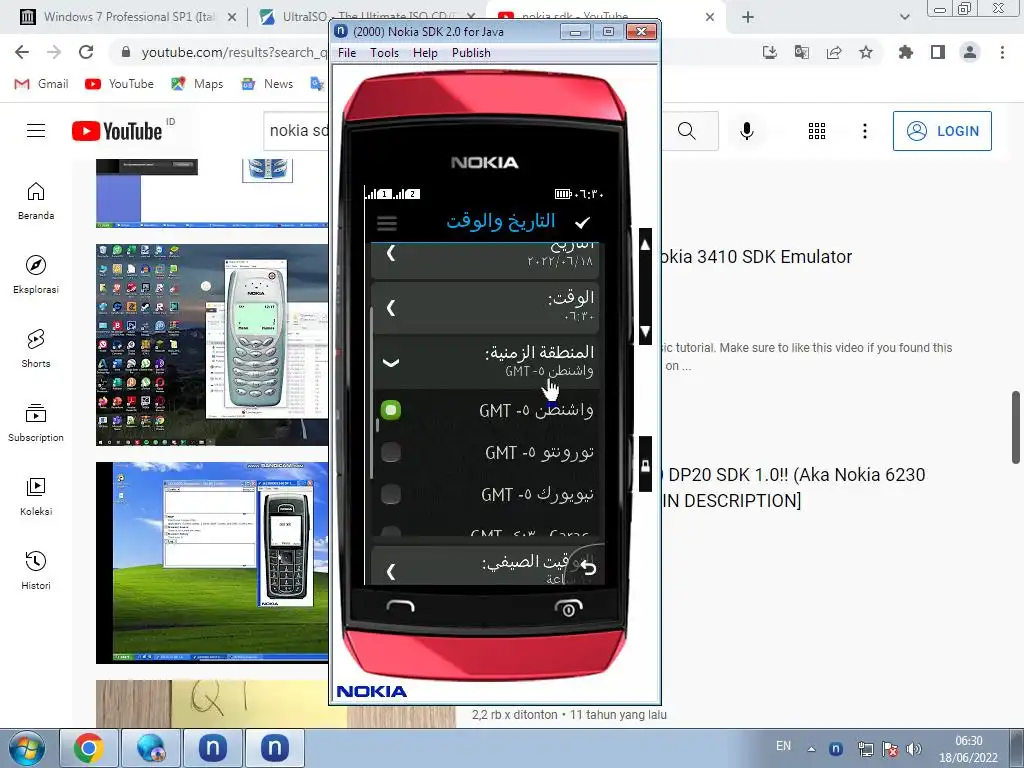Open the Chrome tab search dropdown arrow
This screenshot has height=768, width=1024.
pos(904,18)
